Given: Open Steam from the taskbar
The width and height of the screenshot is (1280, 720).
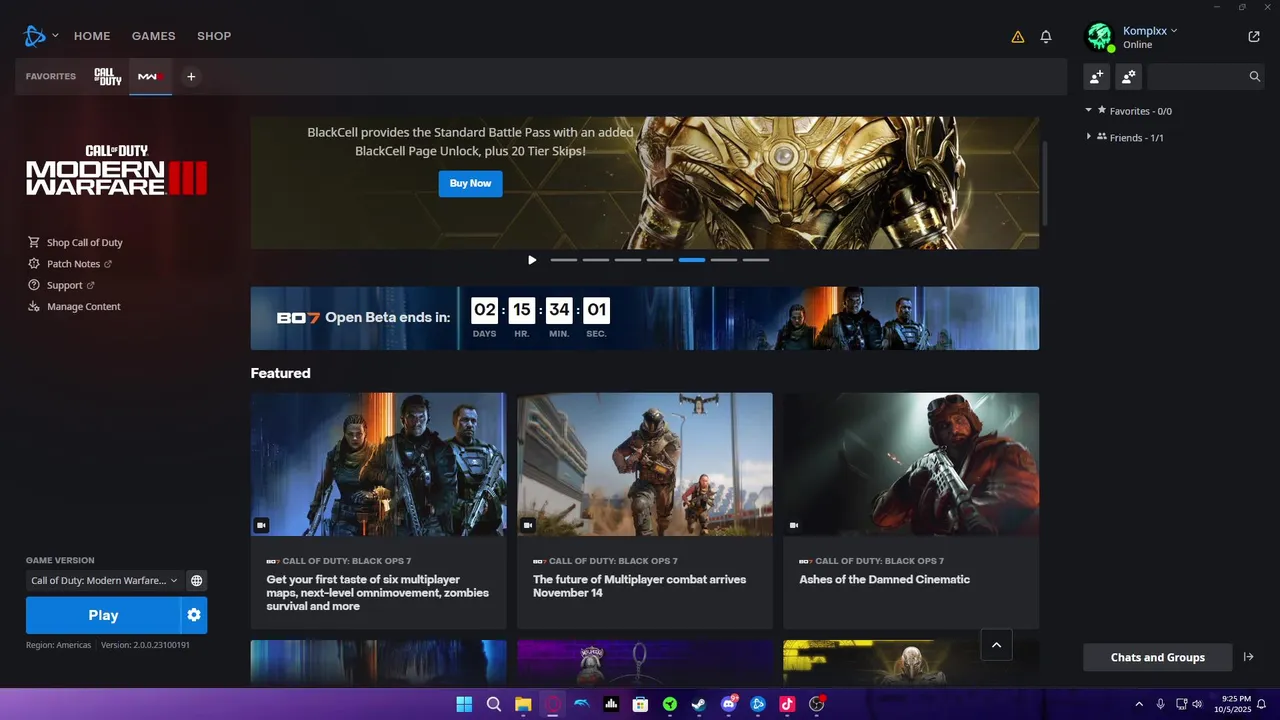Looking at the screenshot, I should pos(699,704).
